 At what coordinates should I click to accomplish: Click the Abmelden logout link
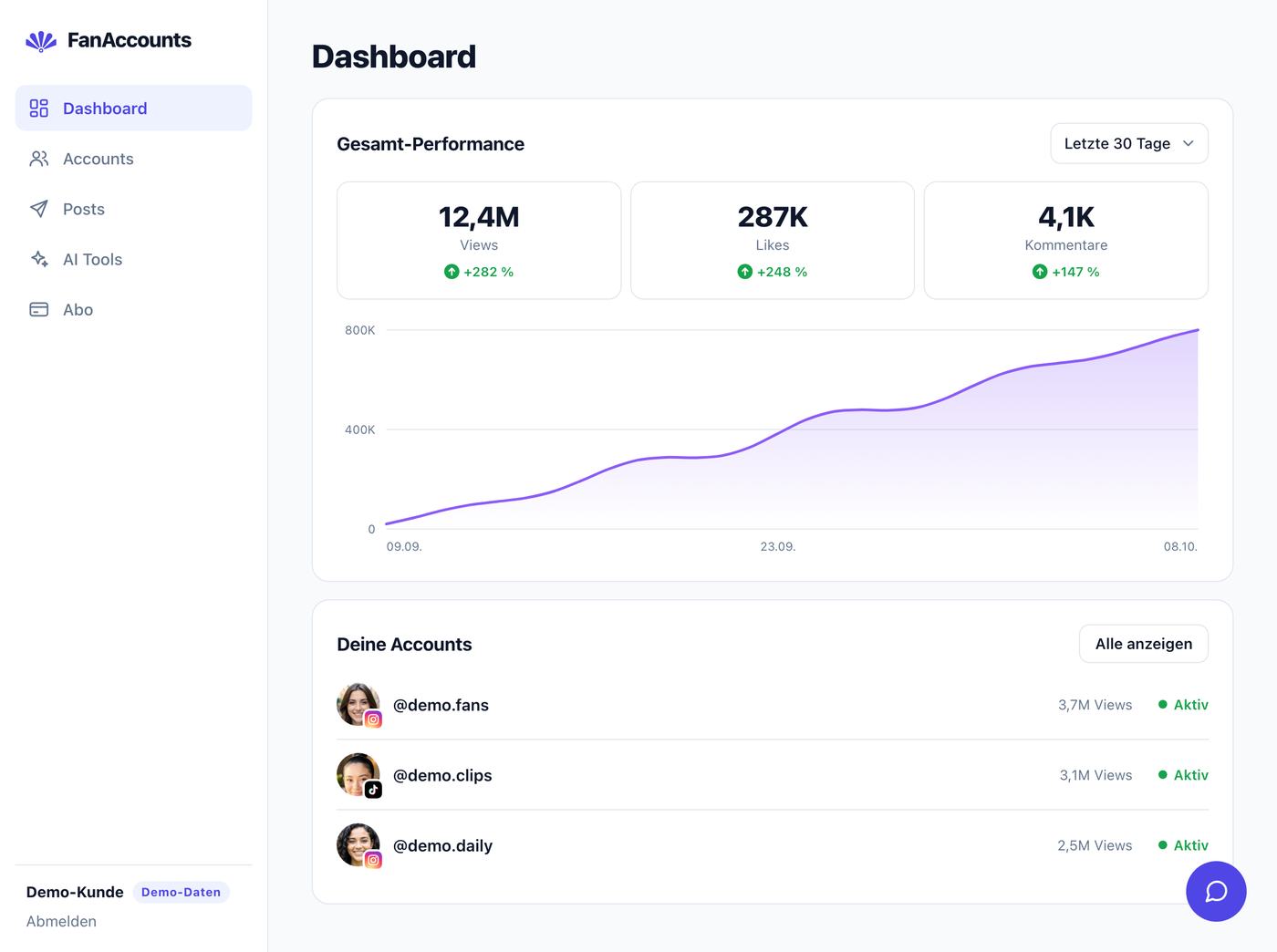tap(61, 921)
